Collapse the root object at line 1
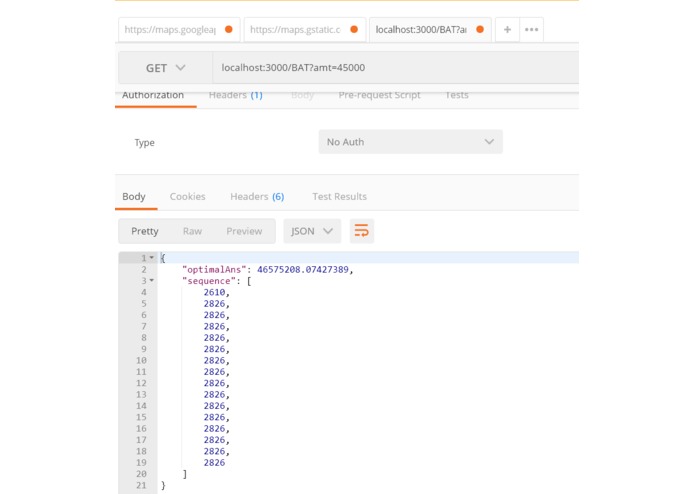The height and width of the screenshot is (494, 695). 152,257
